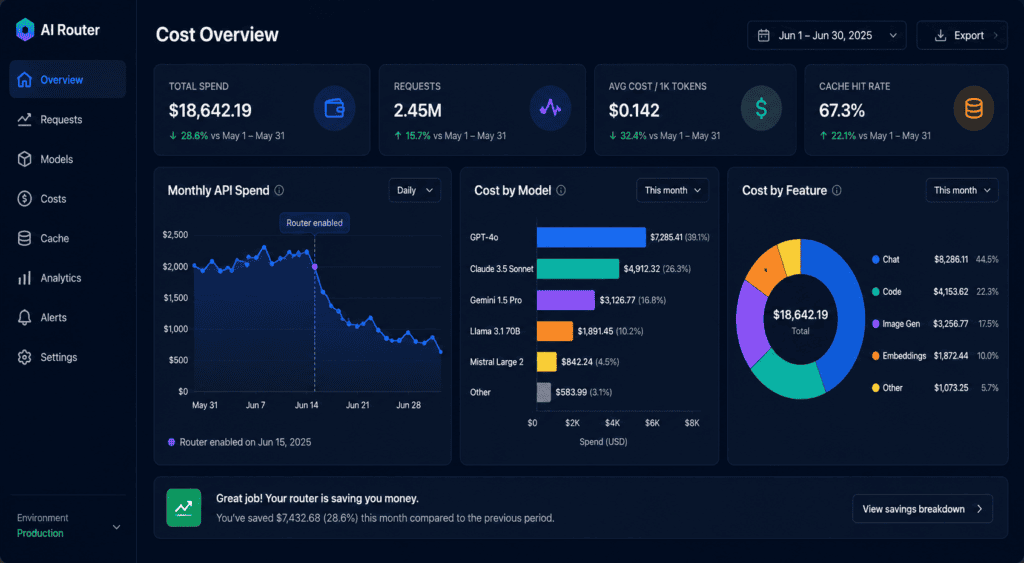This screenshot has width=1024, height=563.
Task: Click the teal Code legend dot
Action: pos(876,291)
